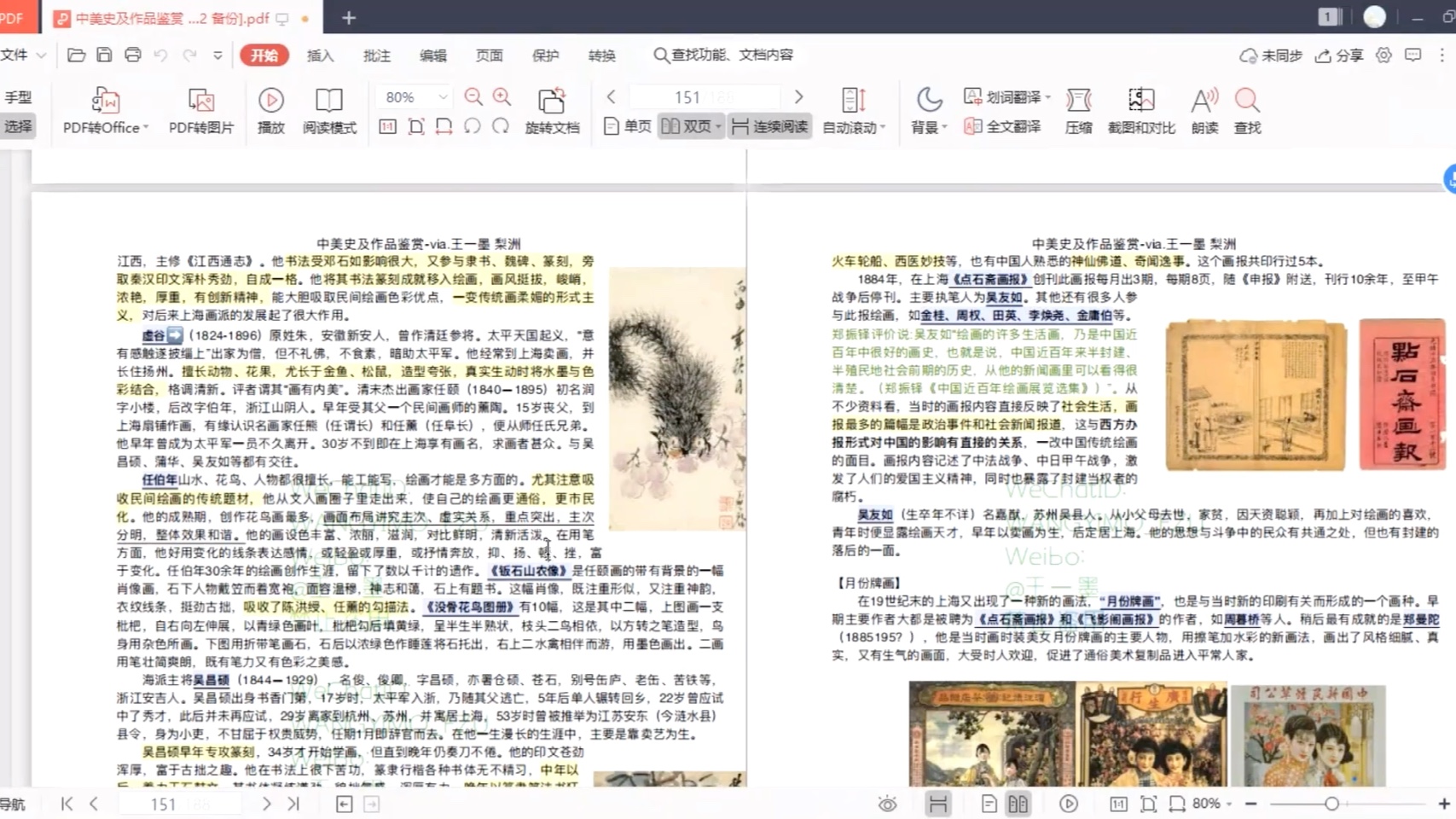
Task: Convert with PDF转图片 tool
Action: pyautogui.click(x=201, y=111)
